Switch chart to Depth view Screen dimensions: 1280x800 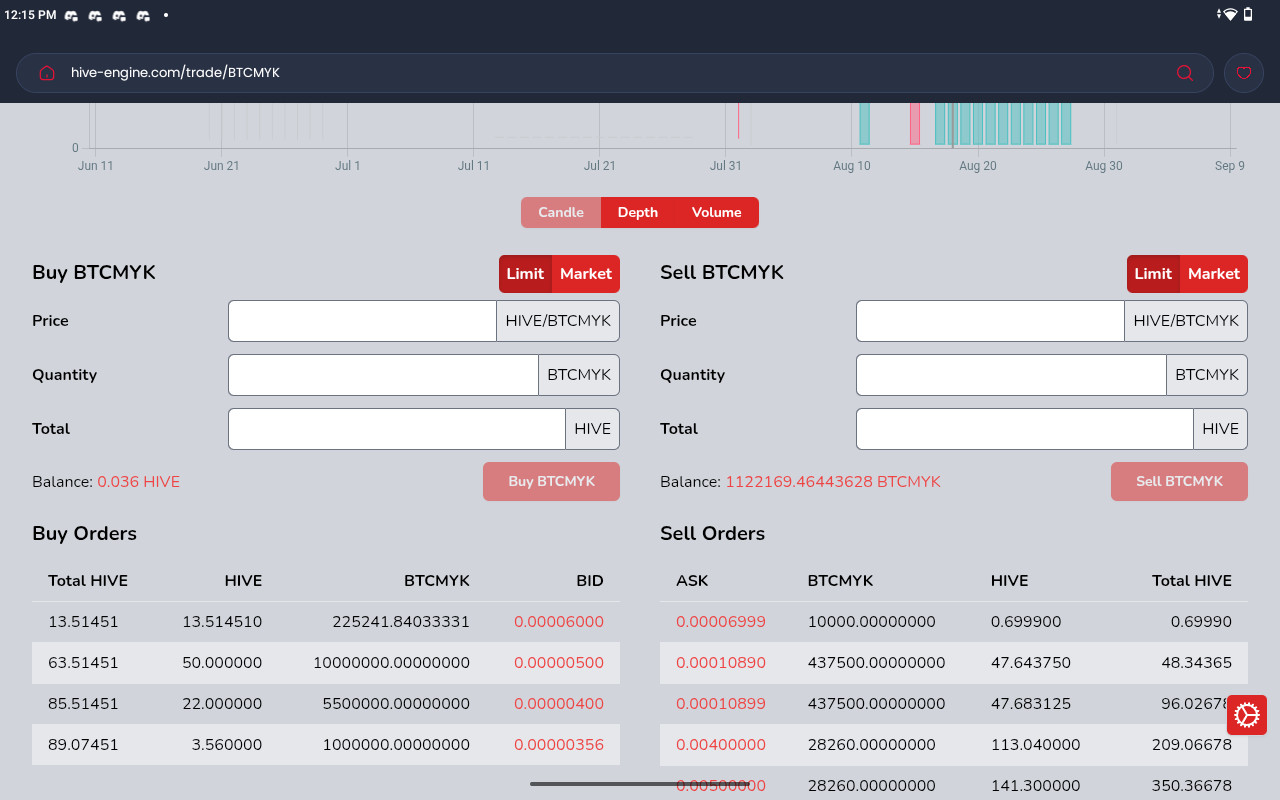point(637,212)
